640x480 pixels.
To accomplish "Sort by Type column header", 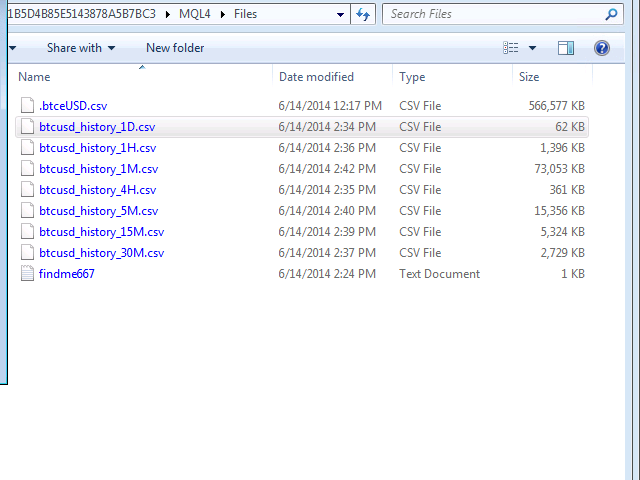I will (x=412, y=77).
